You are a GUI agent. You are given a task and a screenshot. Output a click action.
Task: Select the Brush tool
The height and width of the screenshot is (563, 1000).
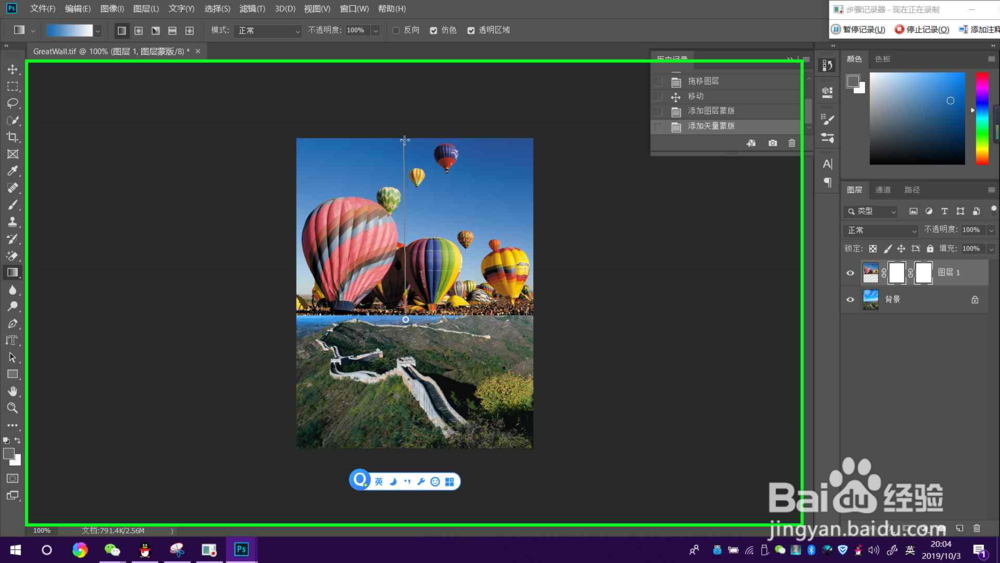point(12,205)
